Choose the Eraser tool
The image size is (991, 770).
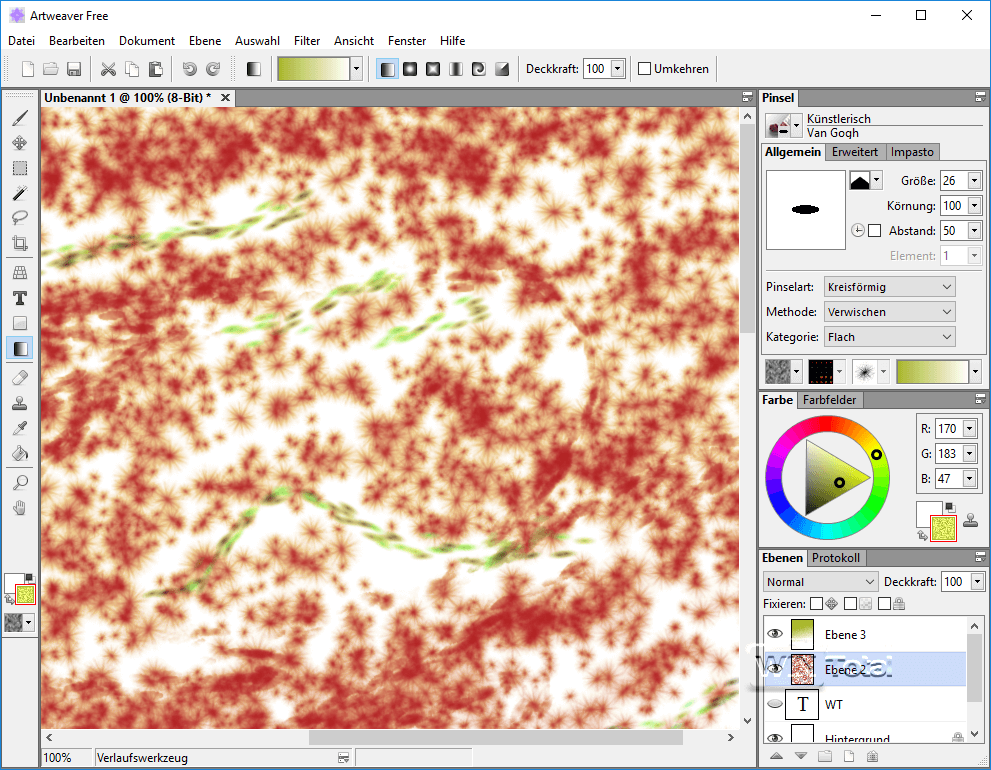19,377
